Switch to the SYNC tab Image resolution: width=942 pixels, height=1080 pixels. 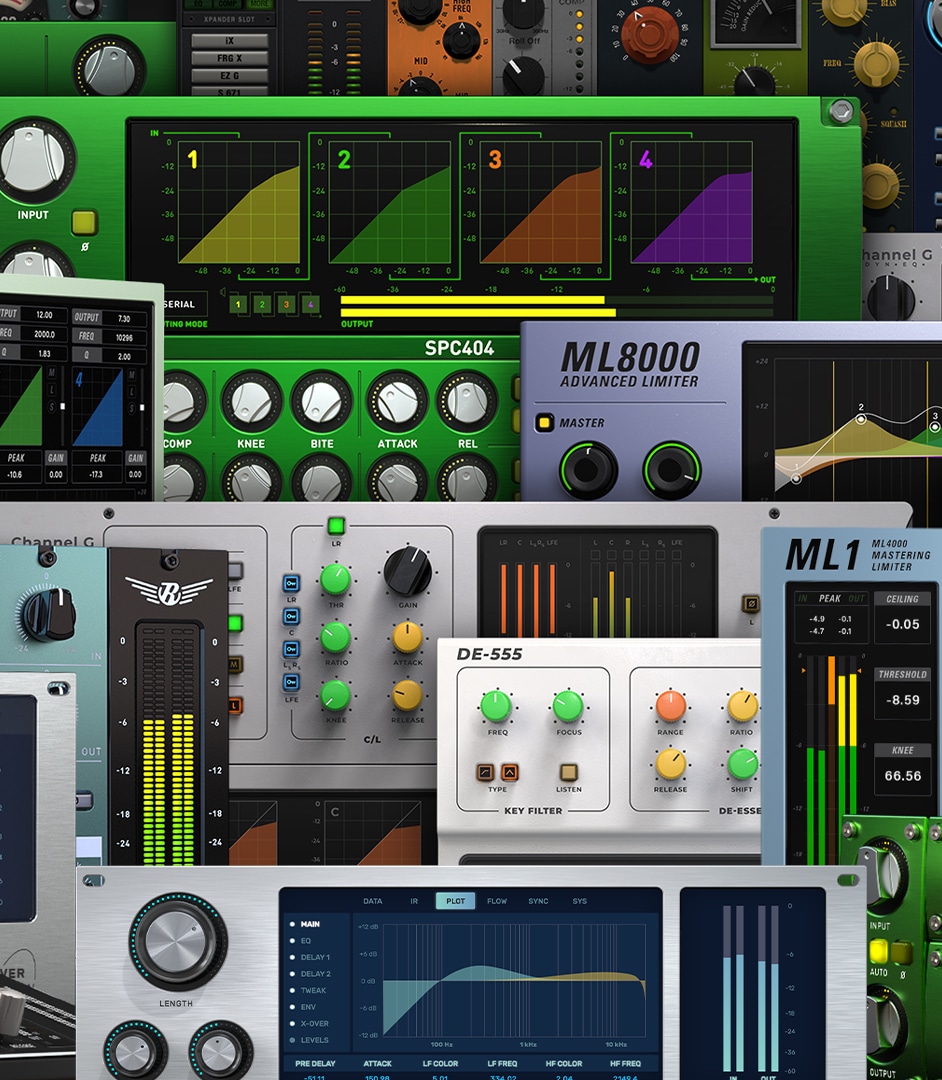click(538, 901)
